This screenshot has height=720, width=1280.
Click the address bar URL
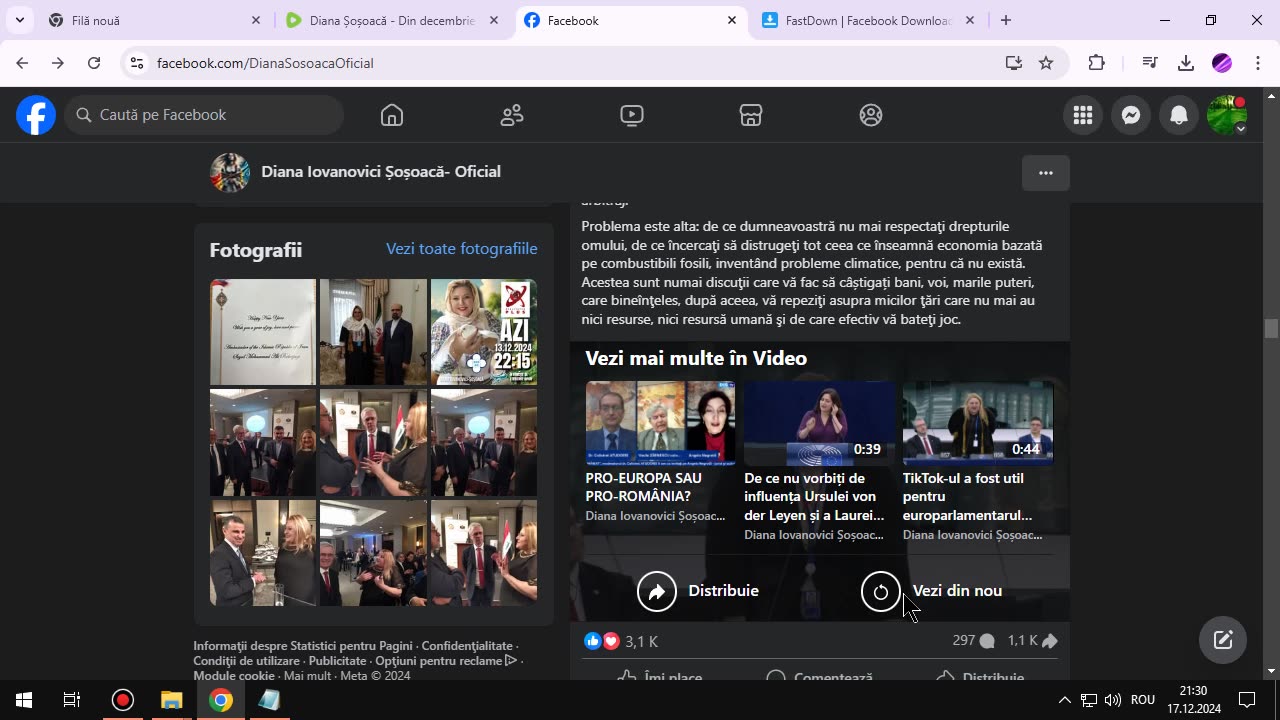(x=265, y=63)
